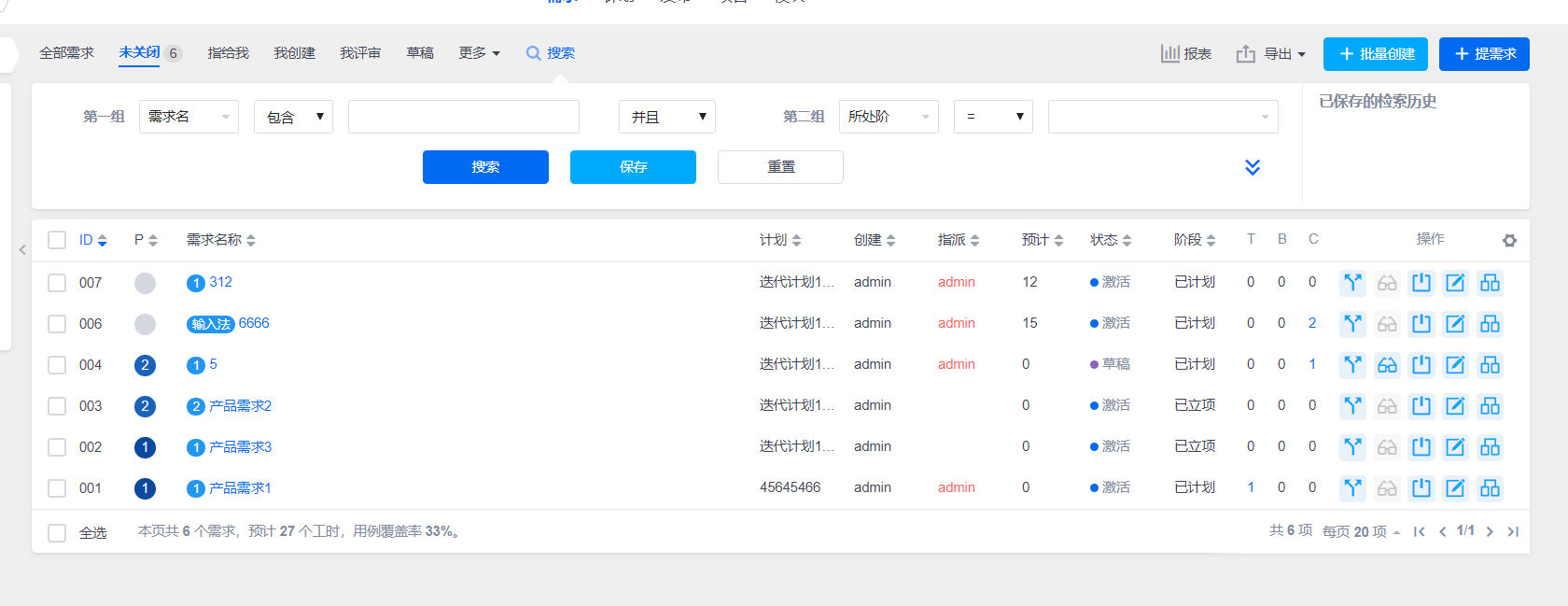Click the decompose icon for requirement 001
Viewport: 1568px width, 606px height.
tap(1490, 488)
